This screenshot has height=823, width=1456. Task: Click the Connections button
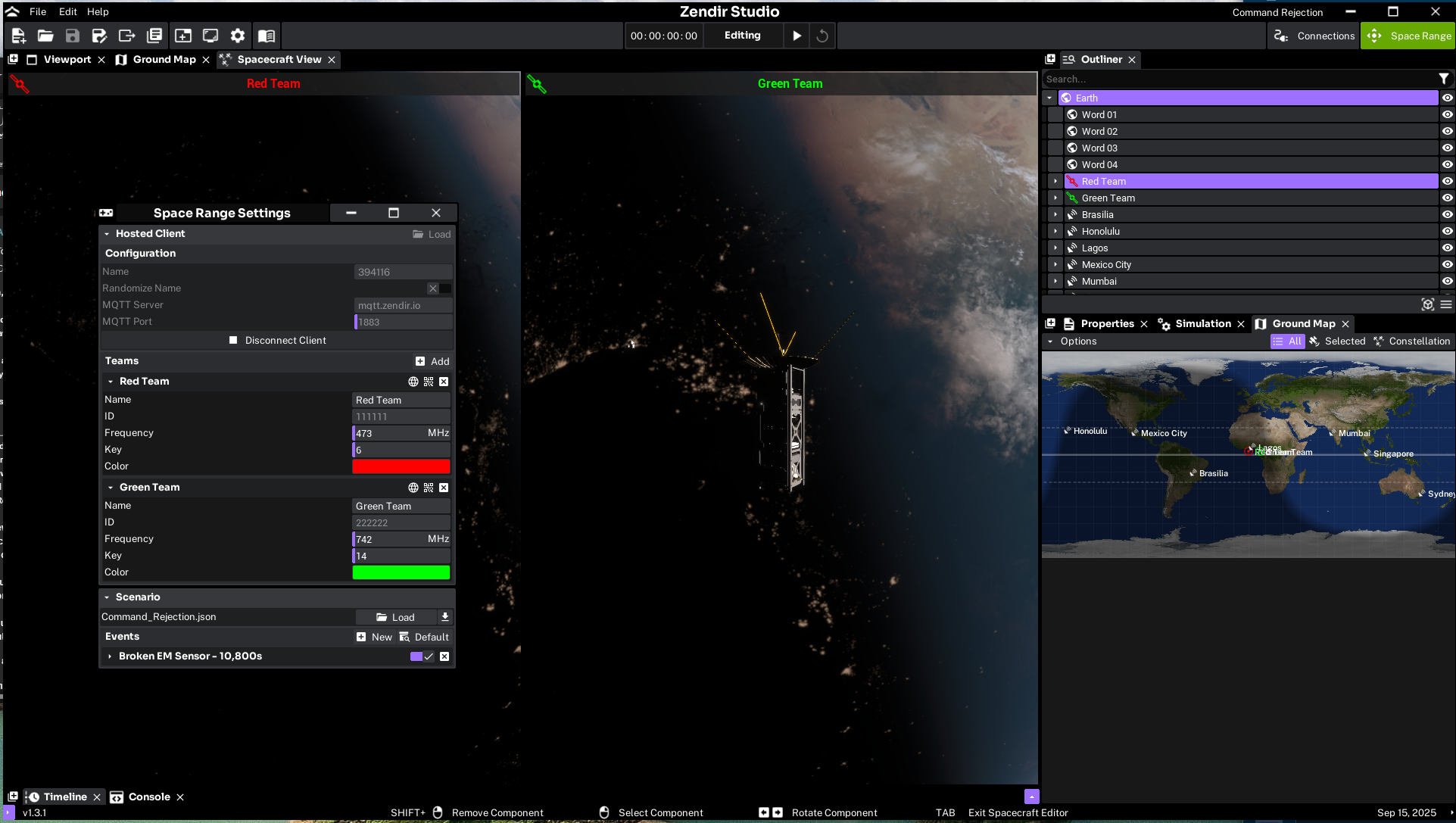pos(1314,36)
